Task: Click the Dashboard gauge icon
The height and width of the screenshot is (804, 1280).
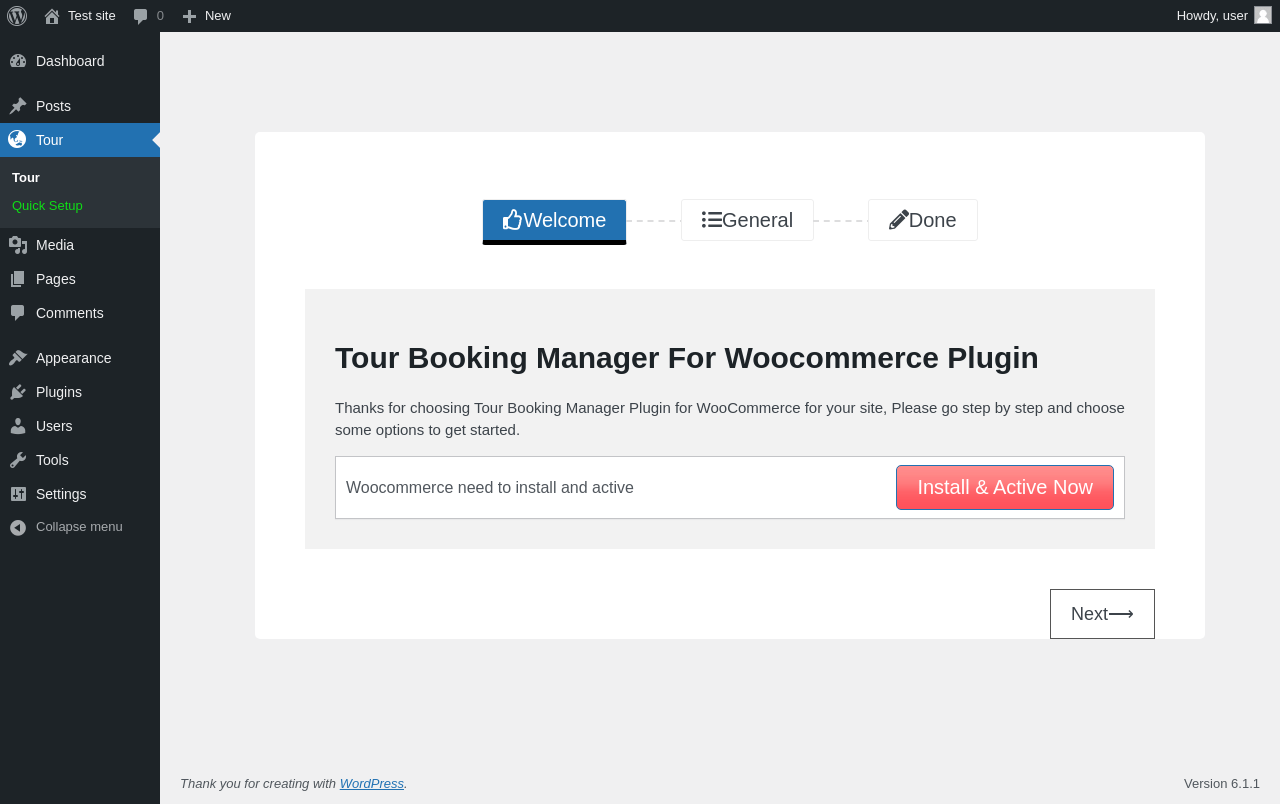Action: 18,61
